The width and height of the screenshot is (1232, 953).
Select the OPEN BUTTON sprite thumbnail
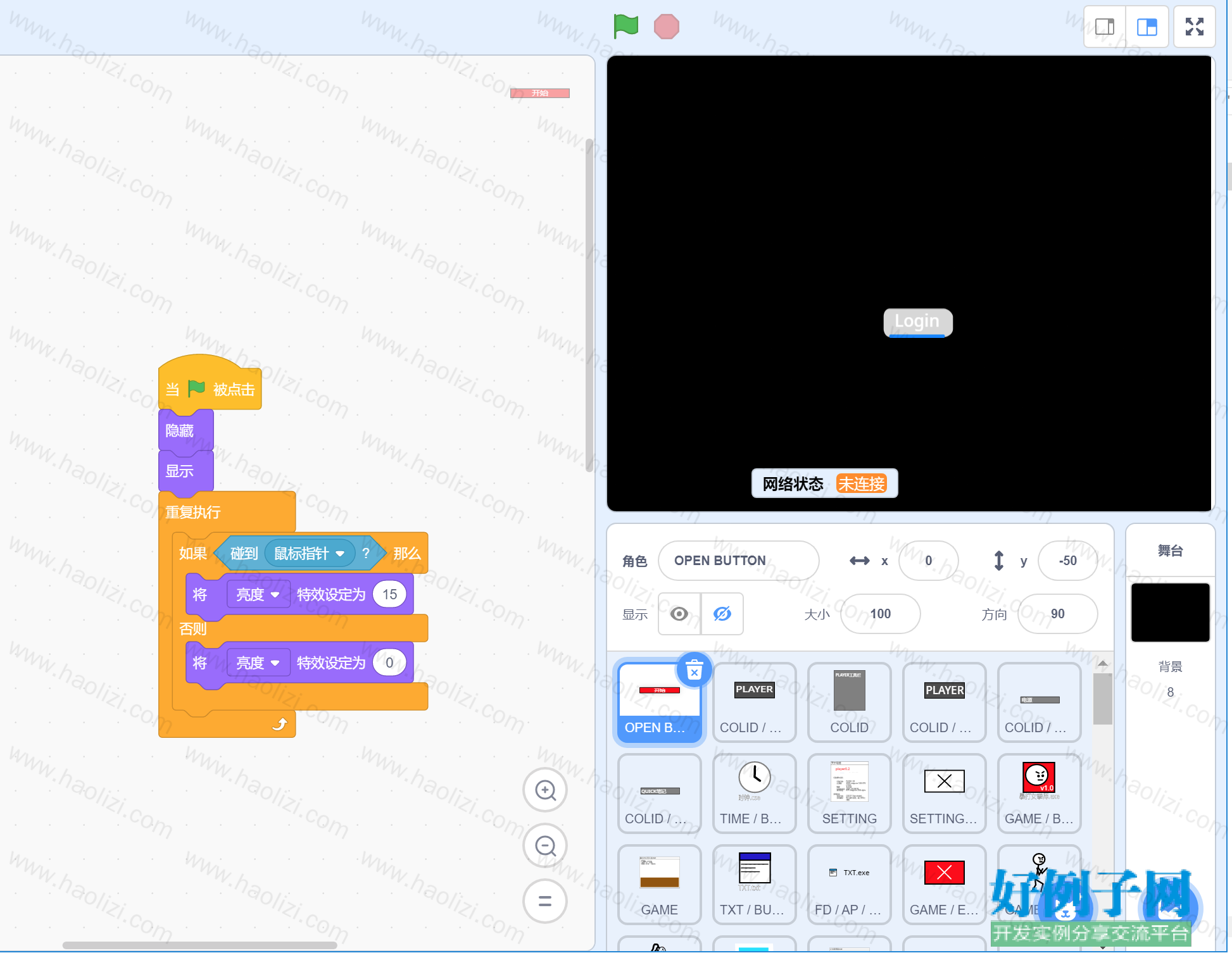659,702
